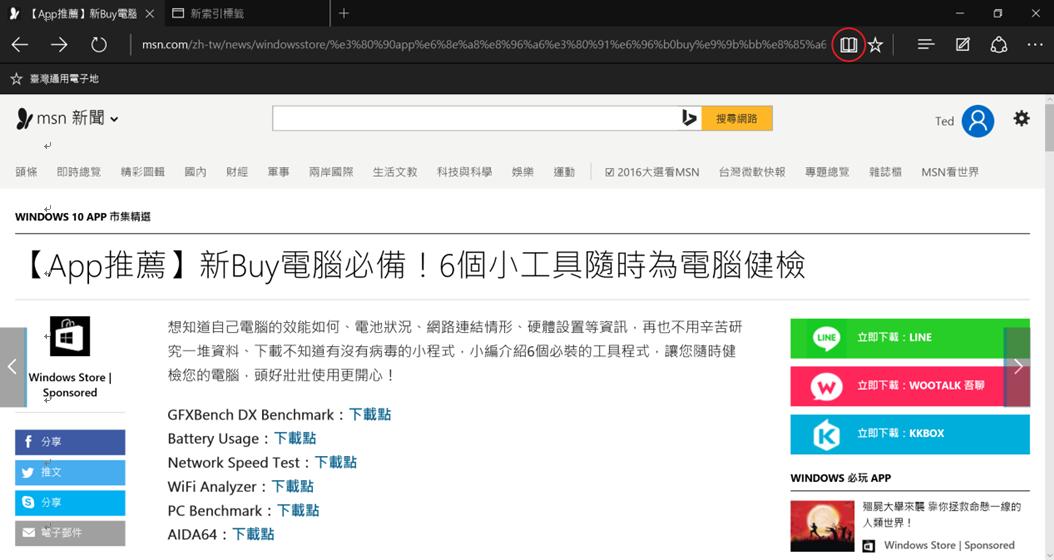Open Network Speed Test 下載點 link

336,463
